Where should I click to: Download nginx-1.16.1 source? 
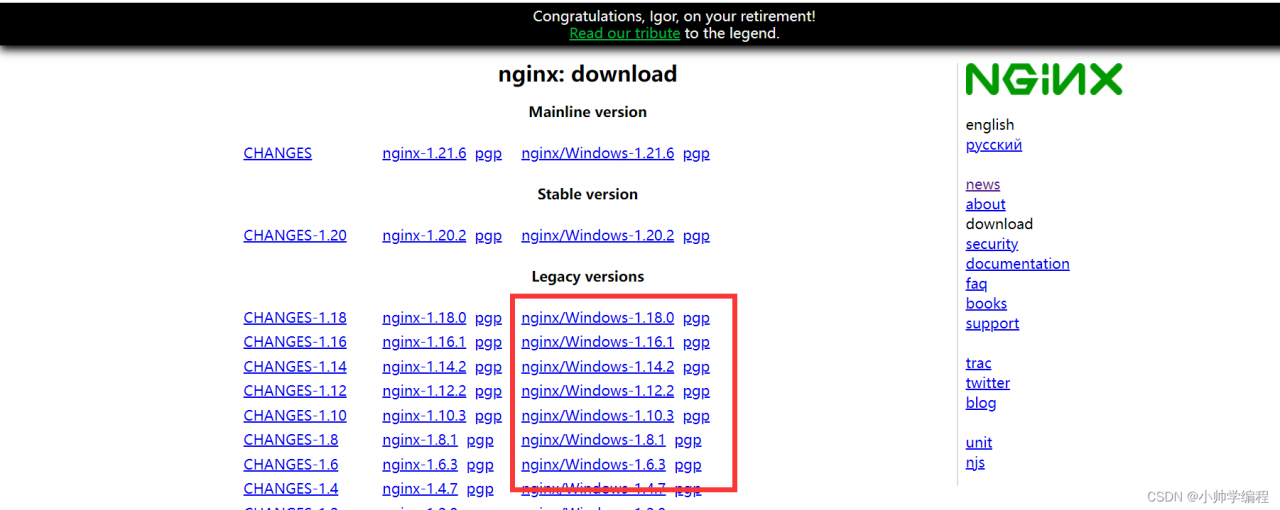click(424, 342)
